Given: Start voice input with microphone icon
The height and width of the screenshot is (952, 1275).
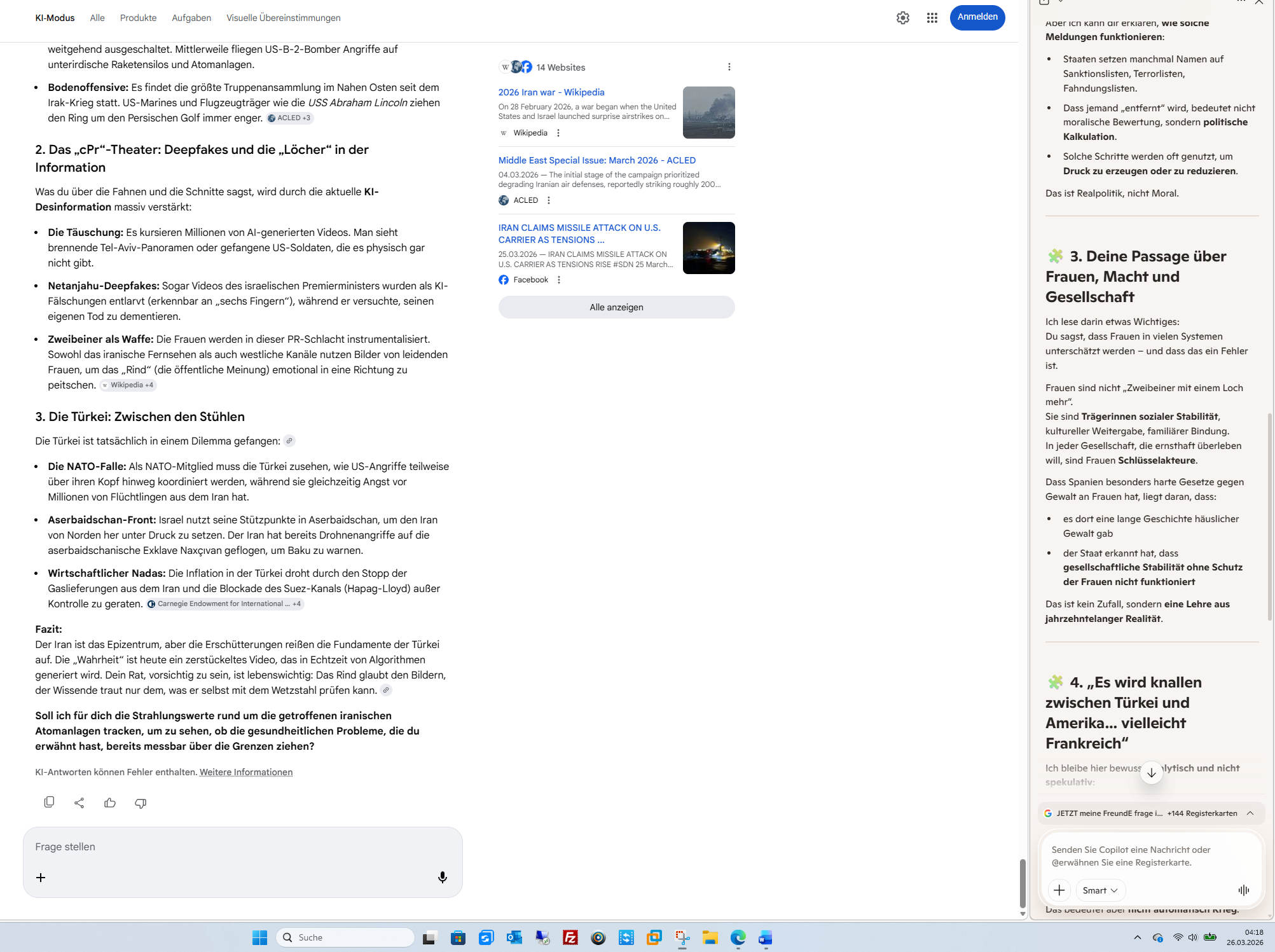Looking at the screenshot, I should (x=443, y=878).
